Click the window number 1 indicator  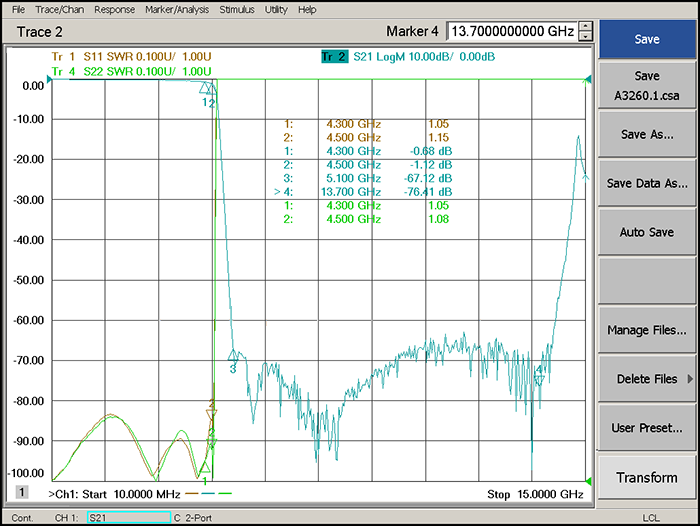pyautogui.click(x=21, y=492)
